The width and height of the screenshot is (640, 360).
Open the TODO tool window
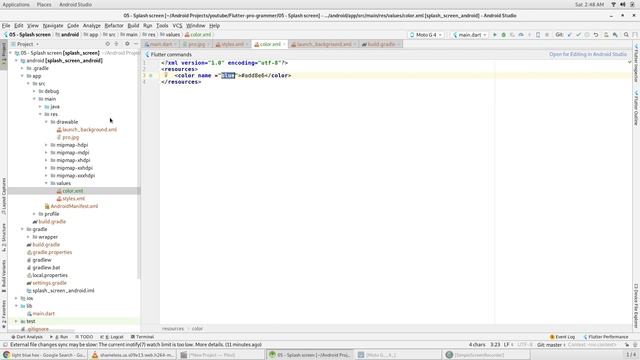[84, 337]
